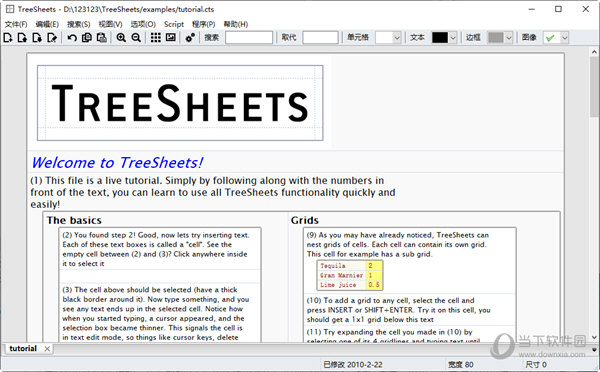Click the step (9) nested grids text
600x372 pixels.
pos(398,244)
